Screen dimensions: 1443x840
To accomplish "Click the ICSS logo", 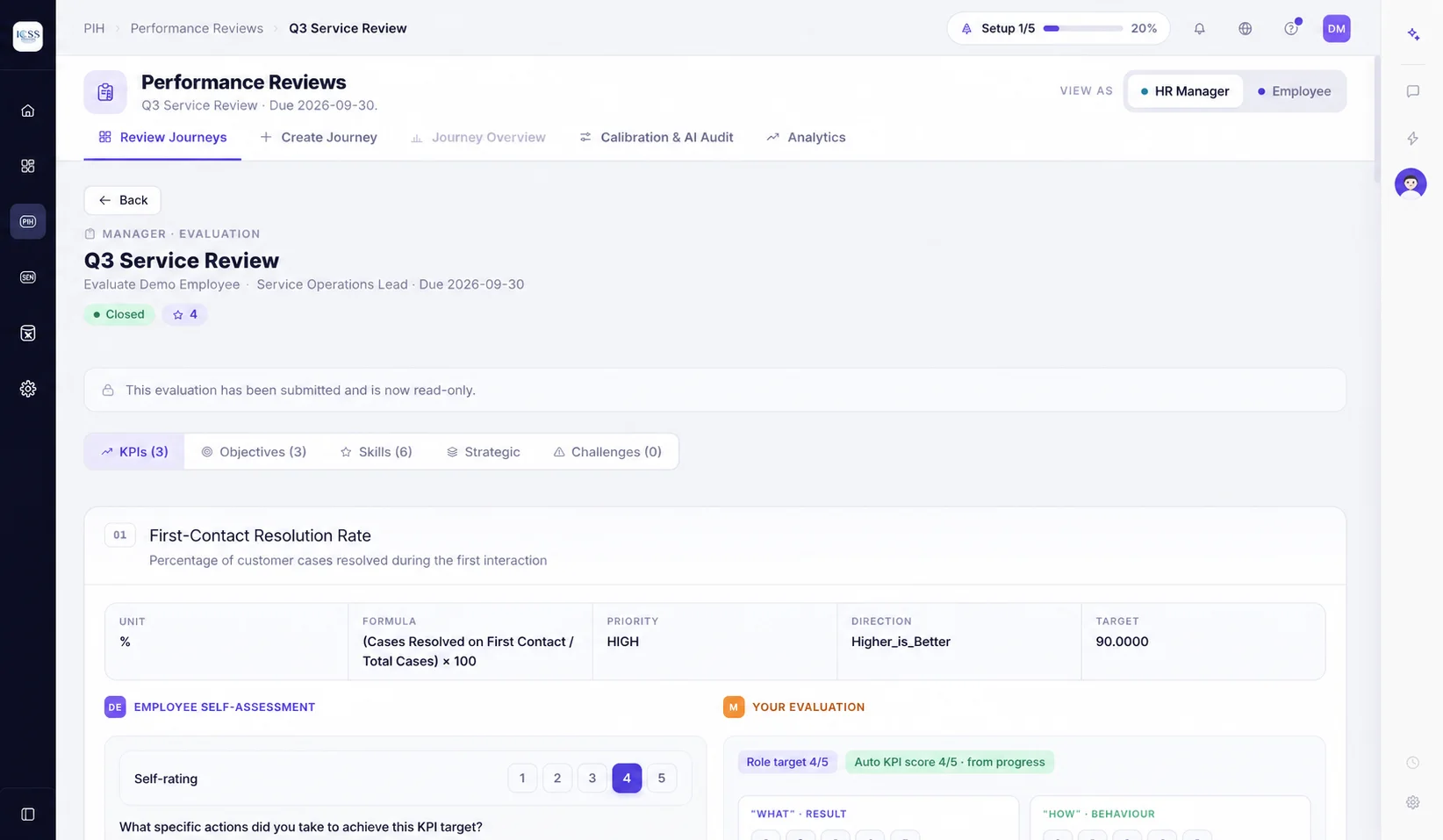I will (28, 36).
